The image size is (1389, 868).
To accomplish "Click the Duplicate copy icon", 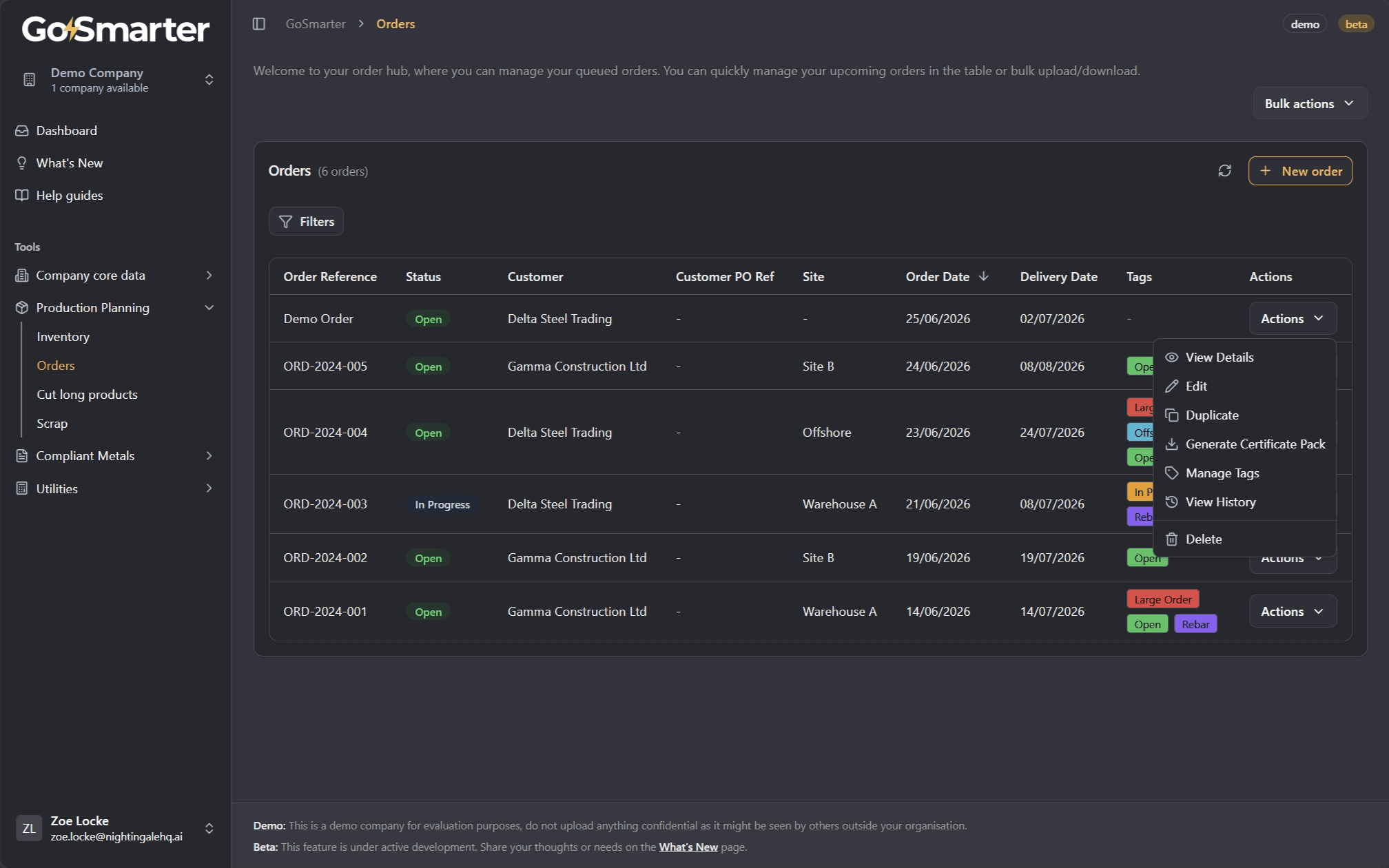I will tap(1171, 415).
